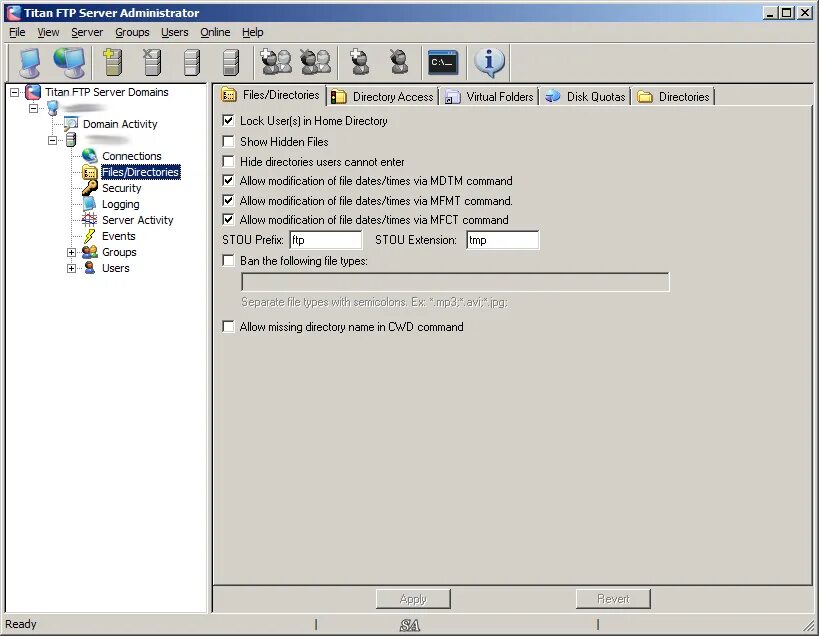Select Security in the server tree

pos(122,188)
